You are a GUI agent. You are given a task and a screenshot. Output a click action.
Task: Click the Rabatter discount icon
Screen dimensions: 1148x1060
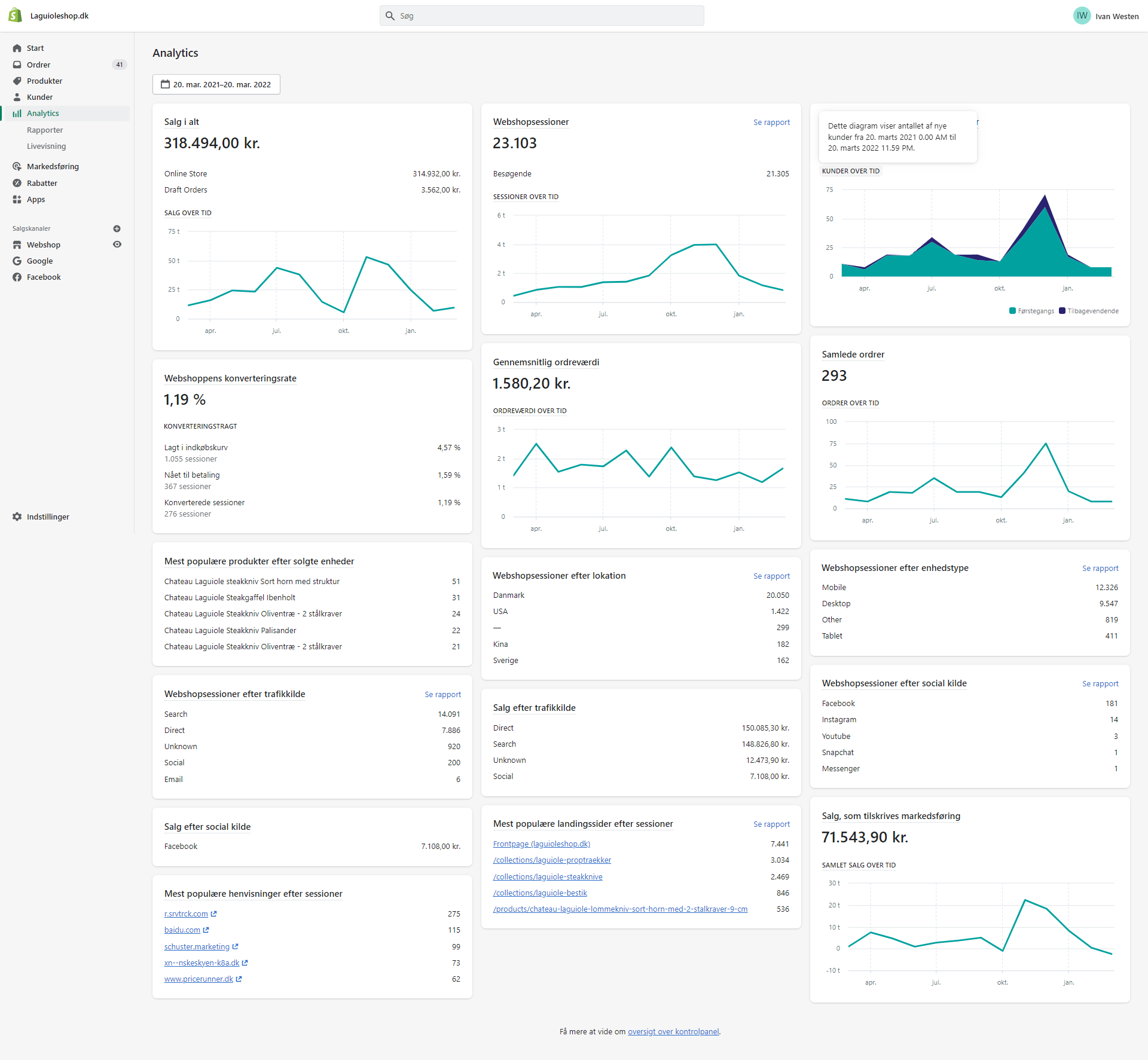17,183
